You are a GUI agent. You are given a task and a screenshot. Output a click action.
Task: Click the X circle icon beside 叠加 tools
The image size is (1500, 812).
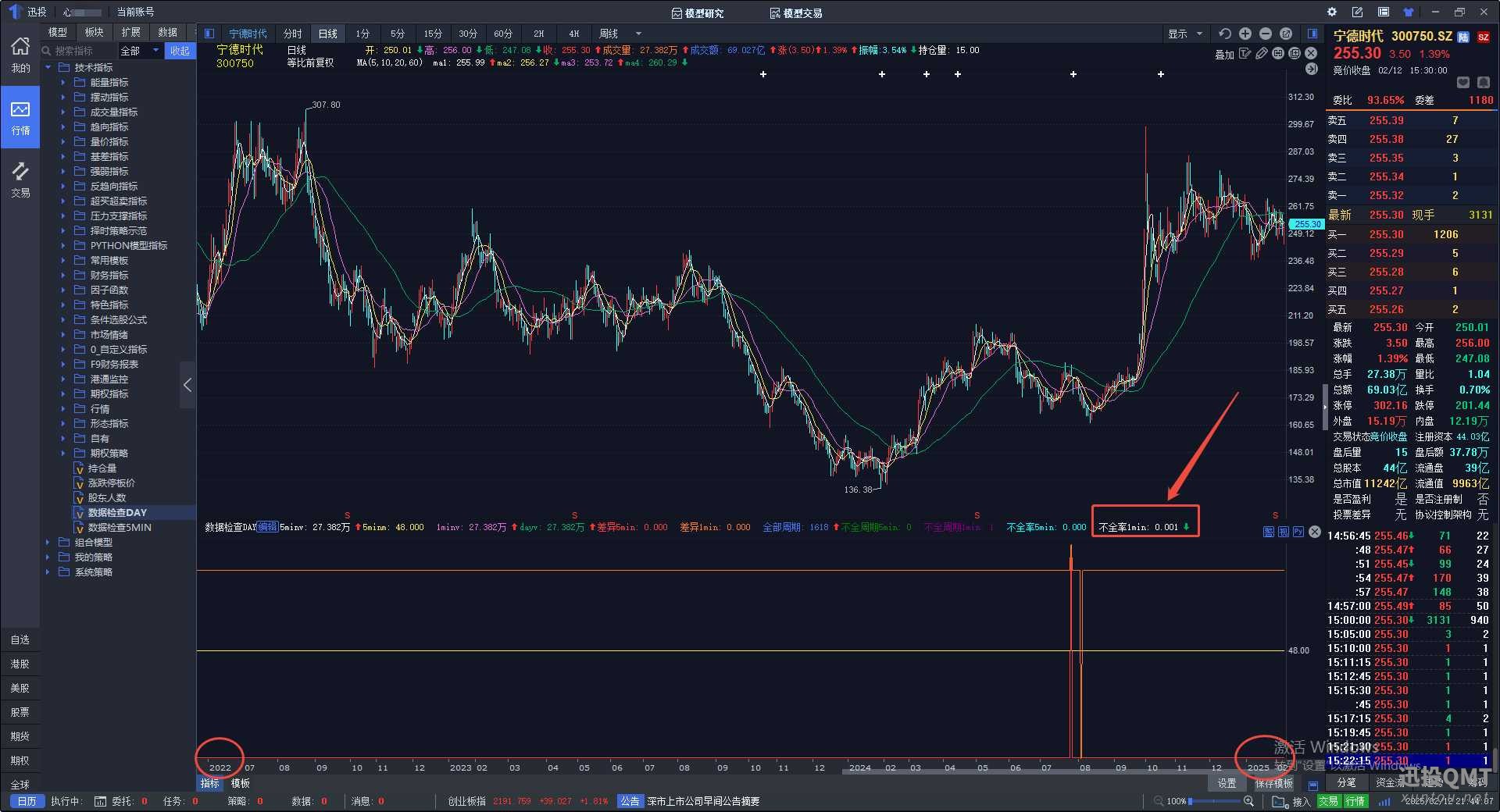[1312, 54]
